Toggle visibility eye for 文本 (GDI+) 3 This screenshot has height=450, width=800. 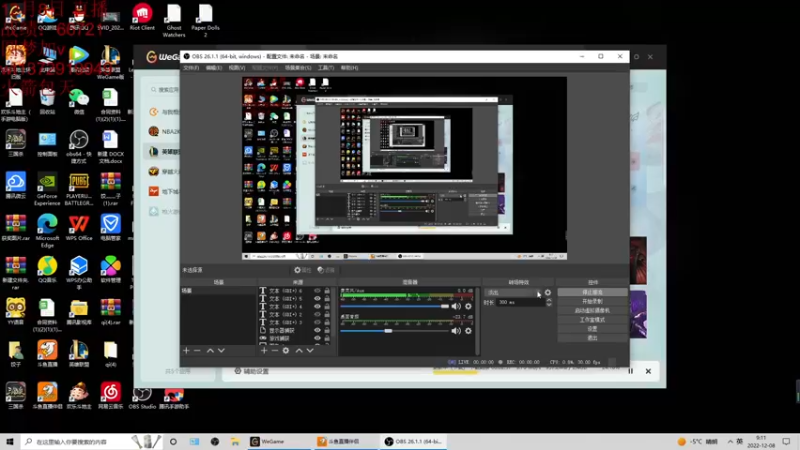point(317,322)
